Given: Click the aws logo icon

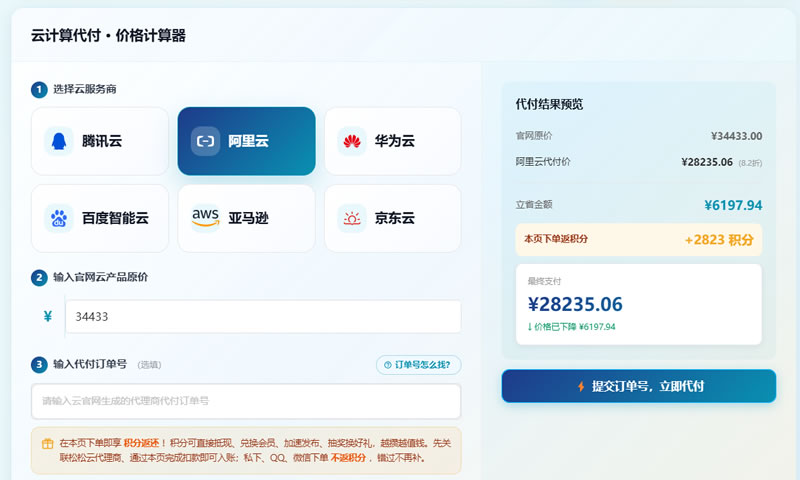Looking at the screenshot, I should pyautogui.click(x=206, y=217).
